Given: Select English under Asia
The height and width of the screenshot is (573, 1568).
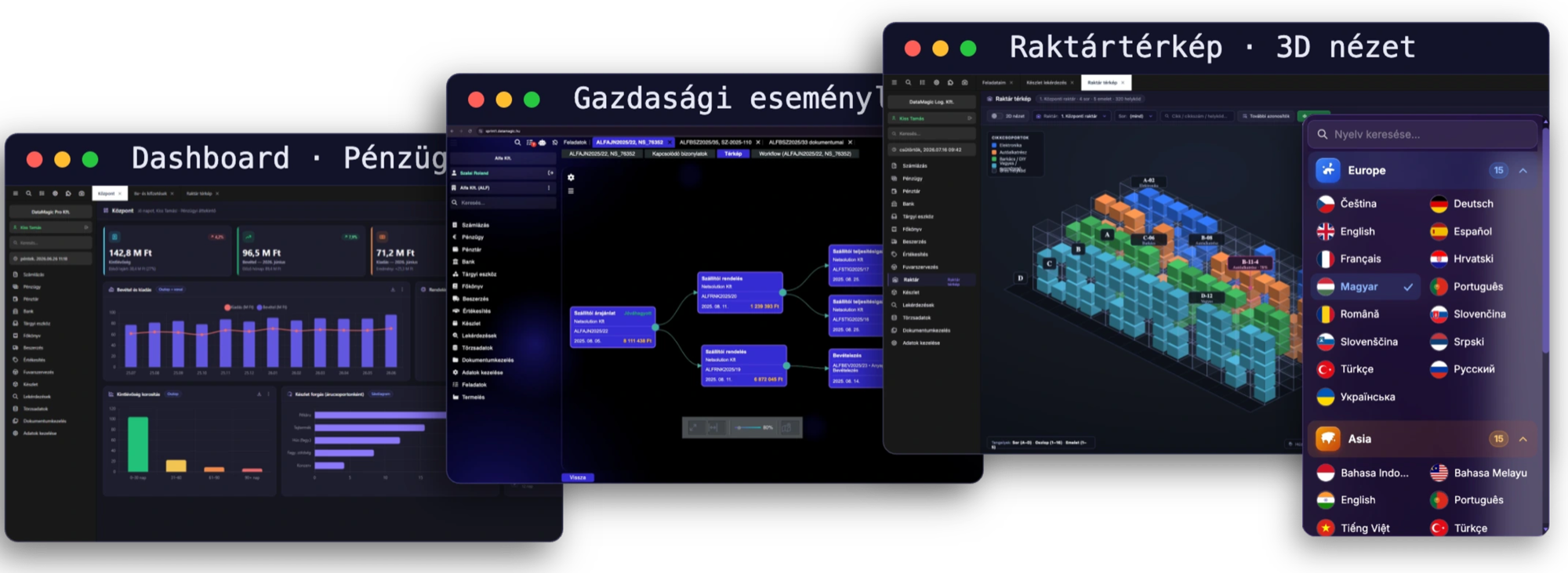Looking at the screenshot, I should [x=1357, y=500].
